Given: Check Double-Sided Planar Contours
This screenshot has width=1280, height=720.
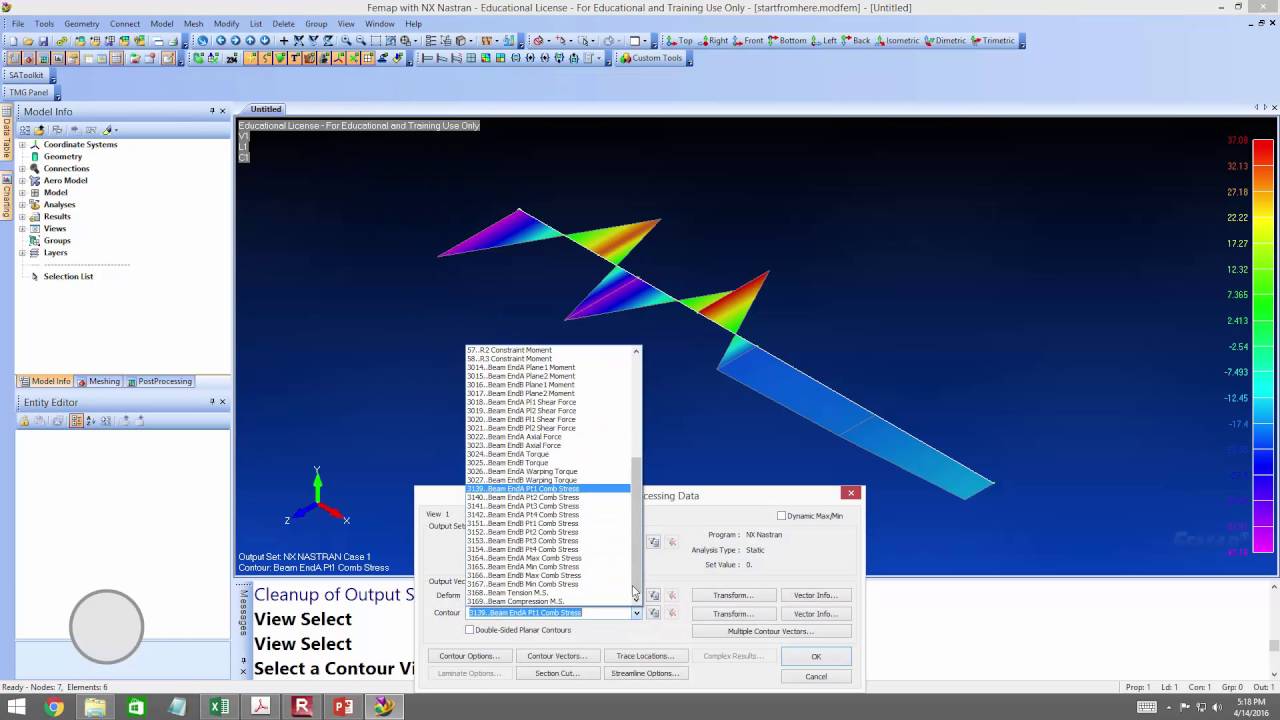Looking at the screenshot, I should coord(470,630).
